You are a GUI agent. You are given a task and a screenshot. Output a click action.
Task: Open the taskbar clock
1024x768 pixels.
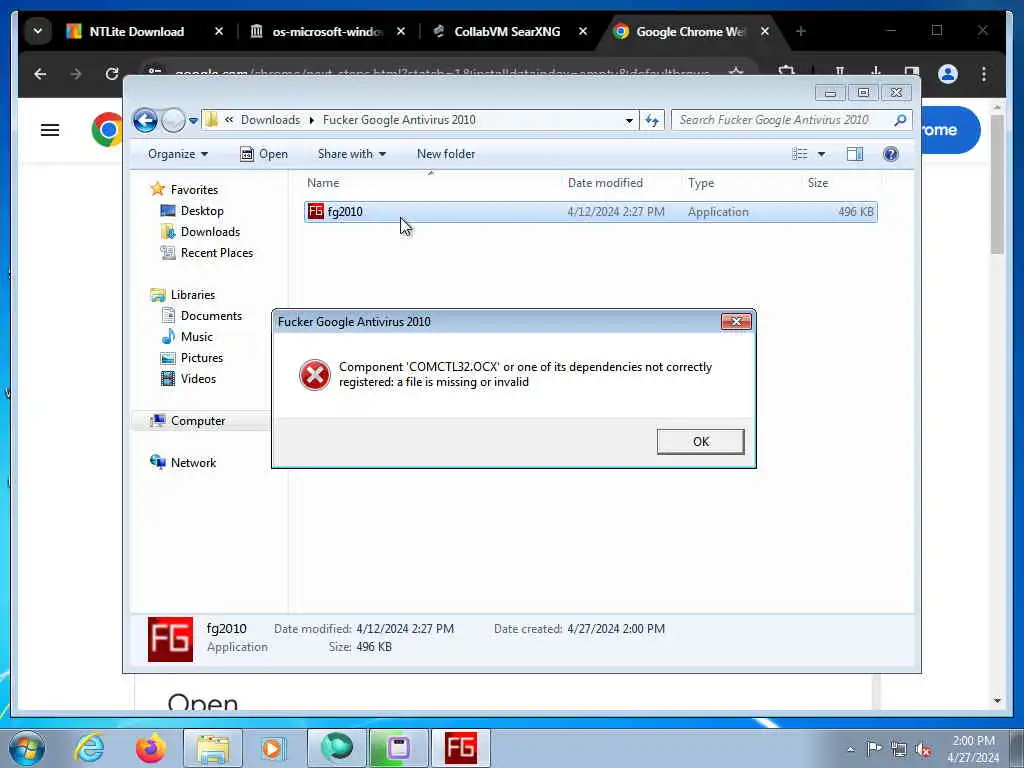point(974,749)
